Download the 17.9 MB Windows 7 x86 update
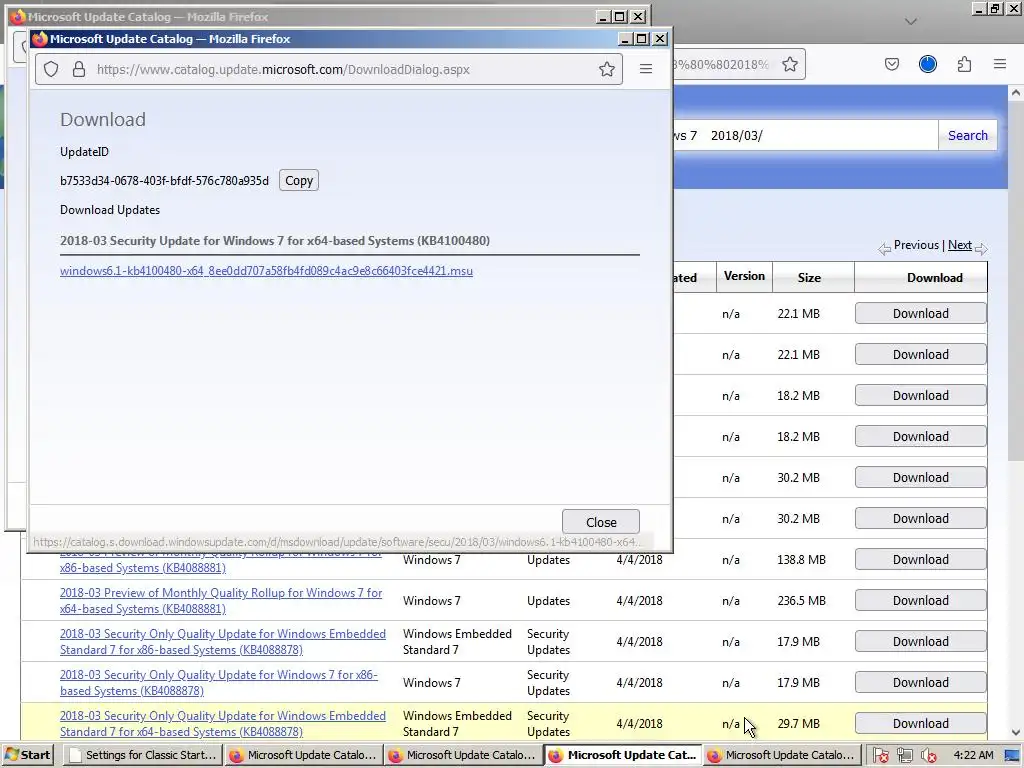 pyautogui.click(x=920, y=682)
